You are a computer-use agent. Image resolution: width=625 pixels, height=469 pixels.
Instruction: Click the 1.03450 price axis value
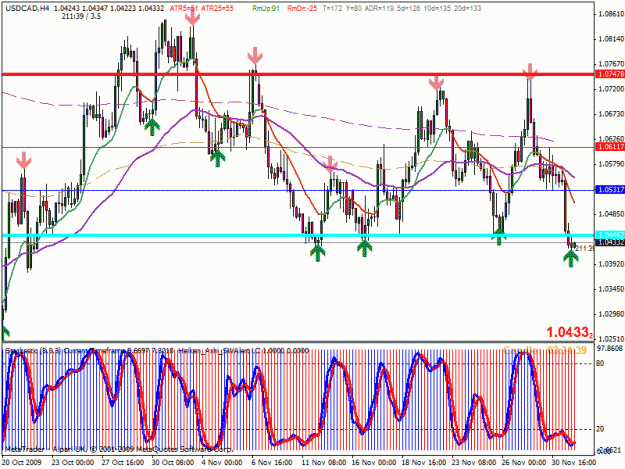(x=611, y=289)
